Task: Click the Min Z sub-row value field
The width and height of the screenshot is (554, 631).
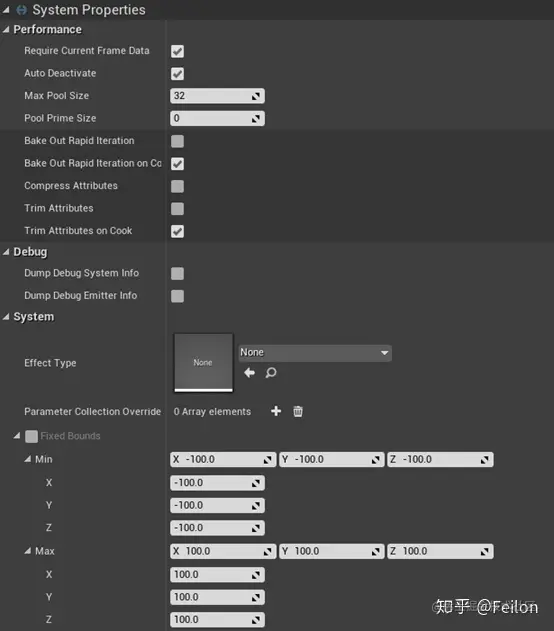Action: (x=217, y=528)
